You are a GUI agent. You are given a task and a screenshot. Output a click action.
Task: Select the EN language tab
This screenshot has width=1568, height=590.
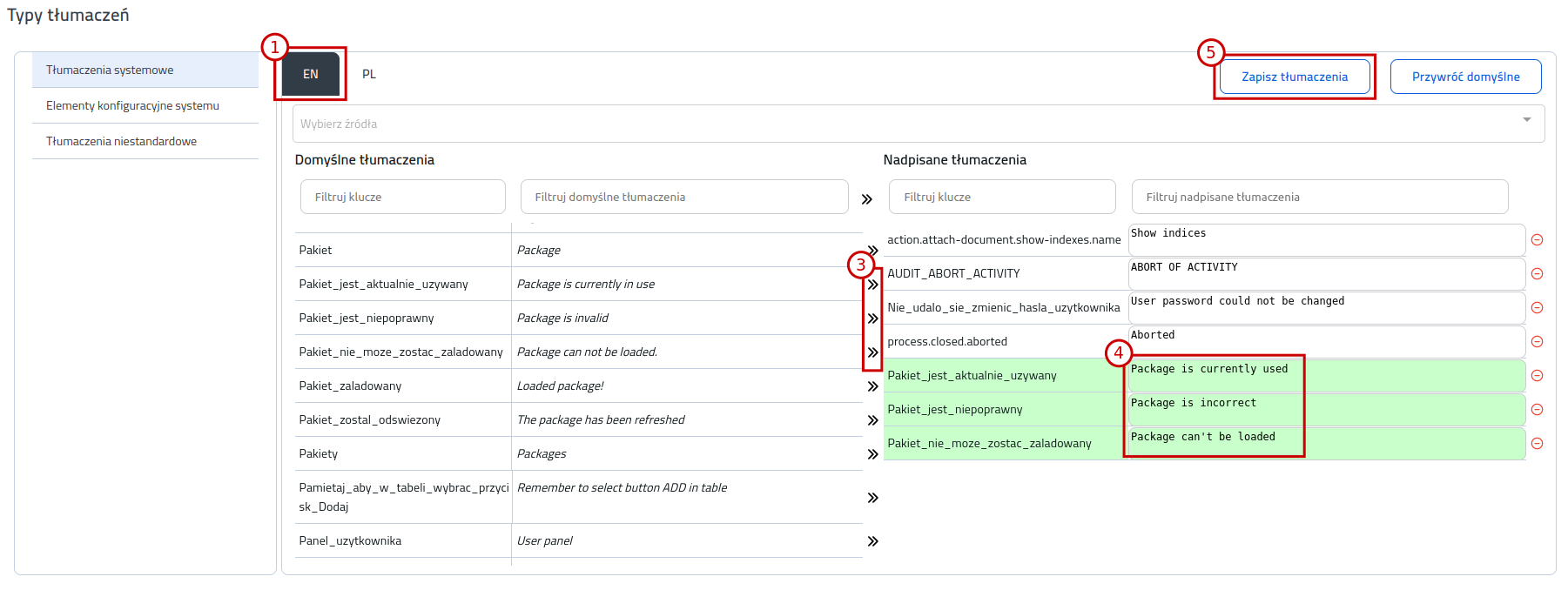click(311, 74)
